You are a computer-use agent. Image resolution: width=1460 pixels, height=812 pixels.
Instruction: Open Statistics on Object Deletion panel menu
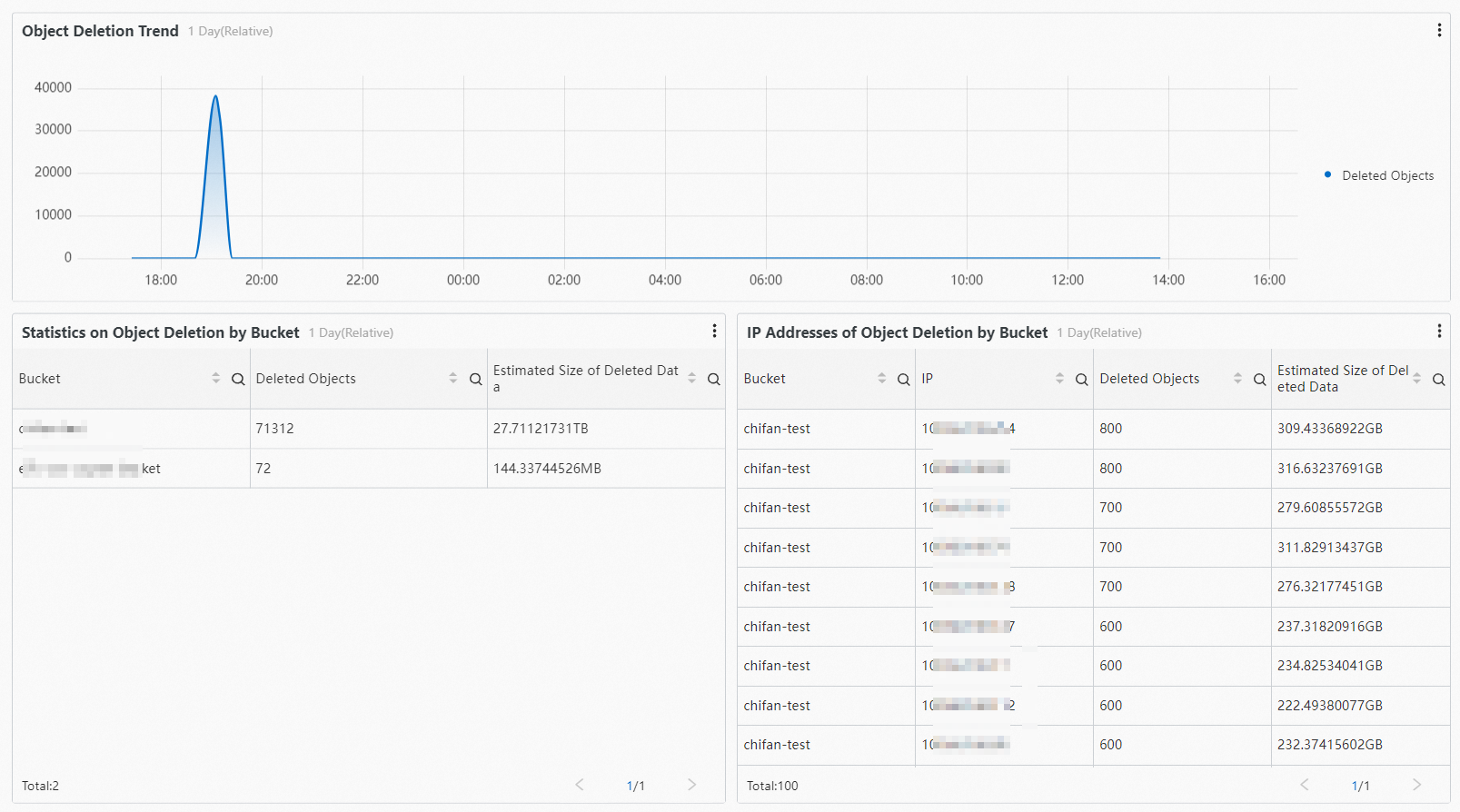click(714, 332)
